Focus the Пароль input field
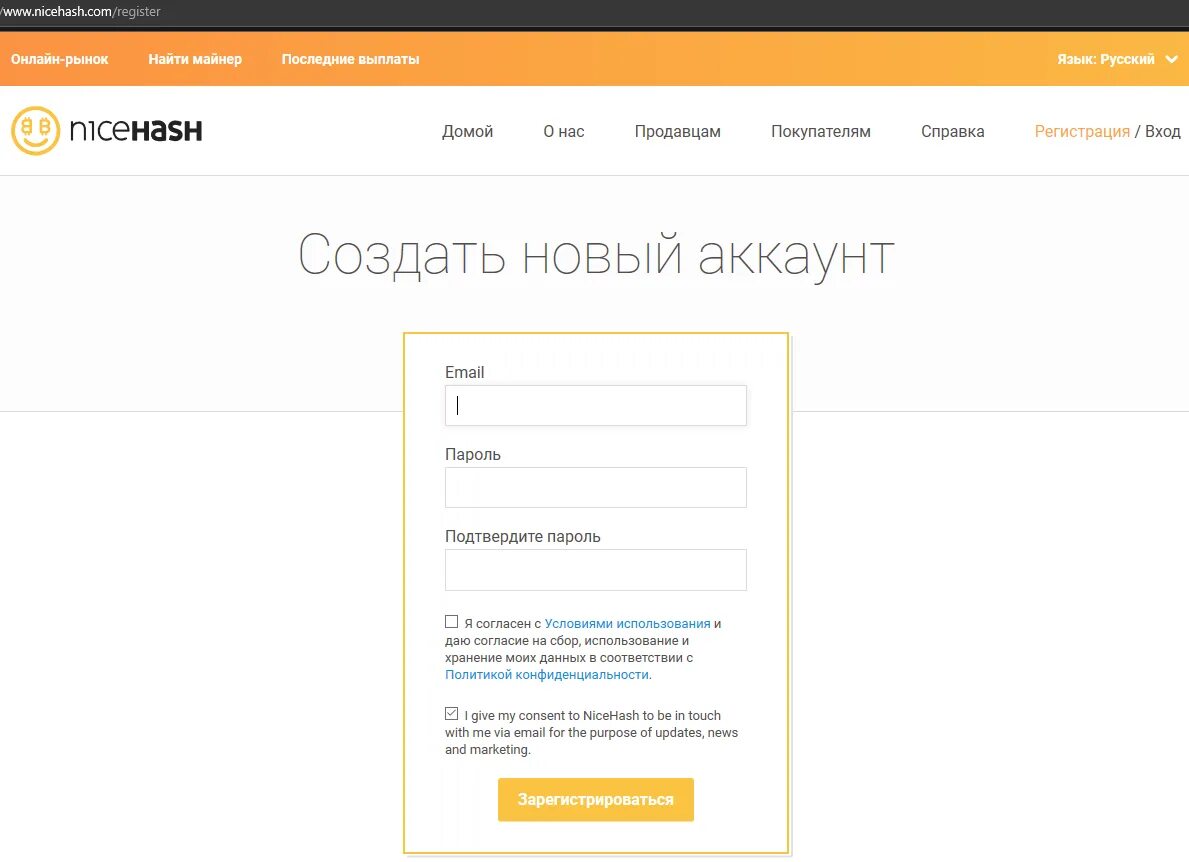This screenshot has width=1189, height=862. coord(595,487)
